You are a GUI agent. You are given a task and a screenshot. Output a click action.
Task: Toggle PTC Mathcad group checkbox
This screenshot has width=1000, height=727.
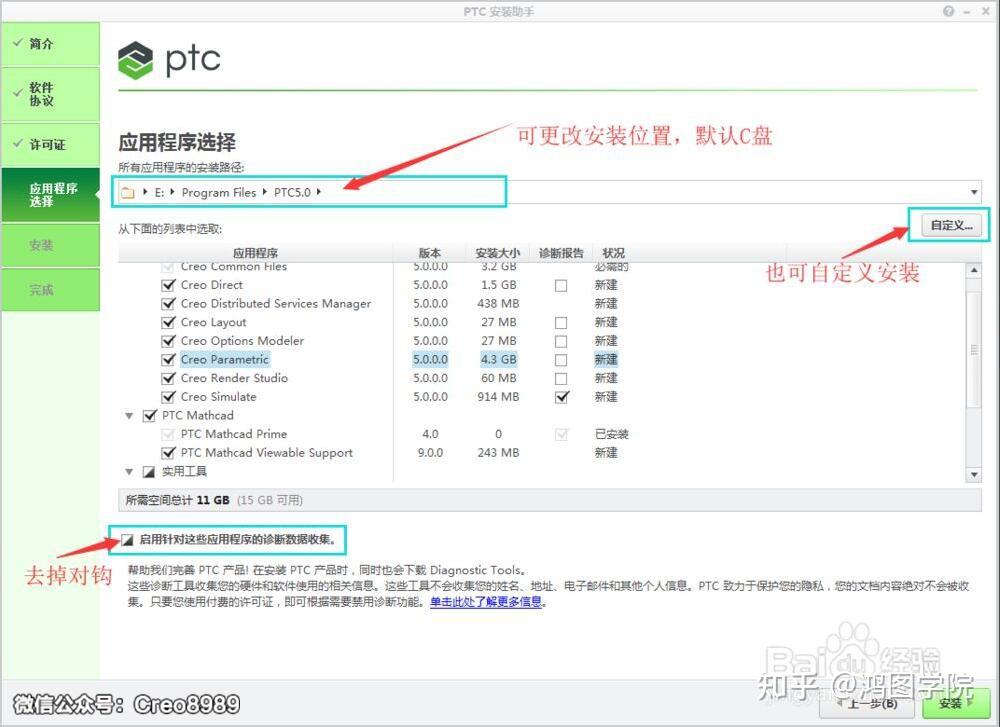tap(150, 416)
